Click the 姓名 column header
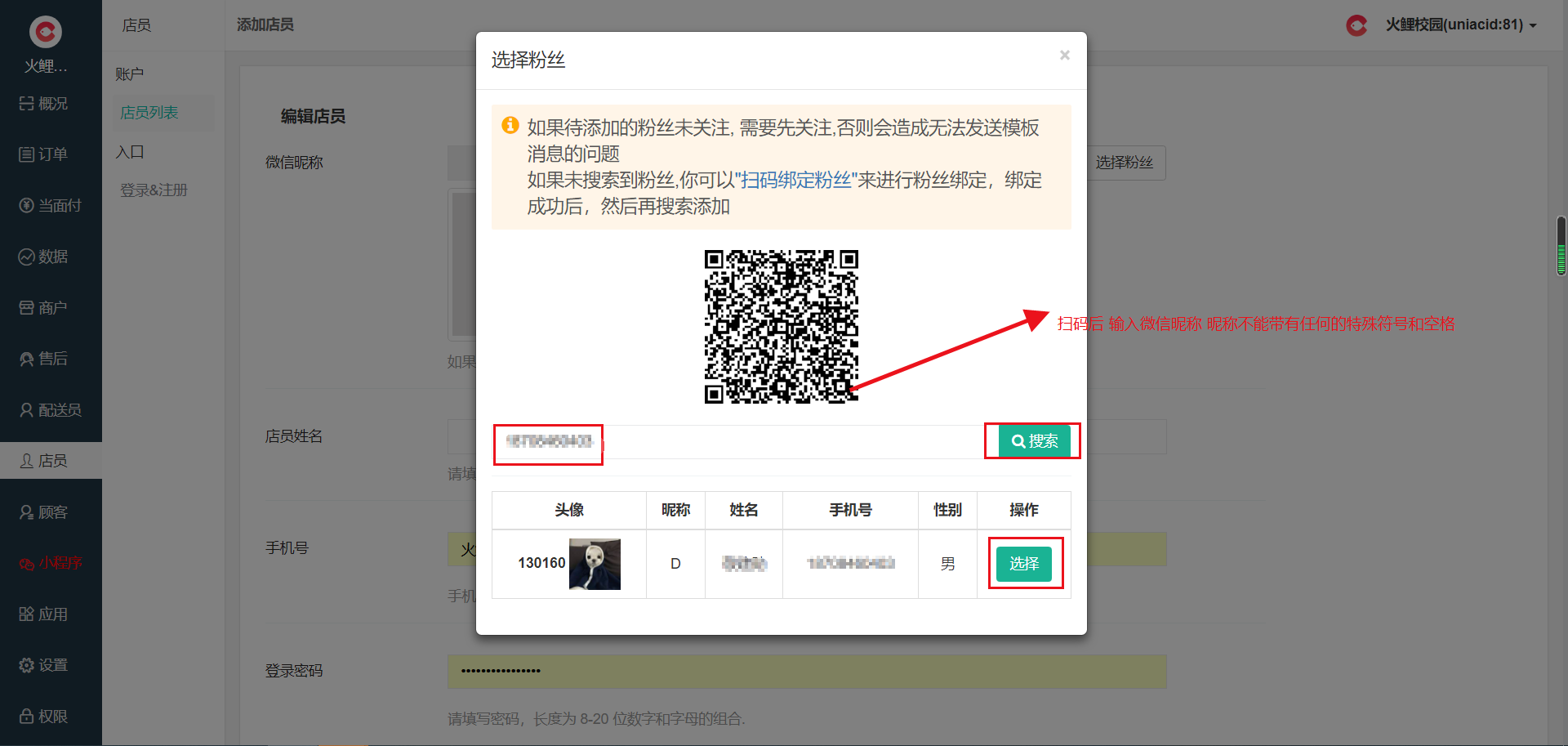 coord(744,511)
